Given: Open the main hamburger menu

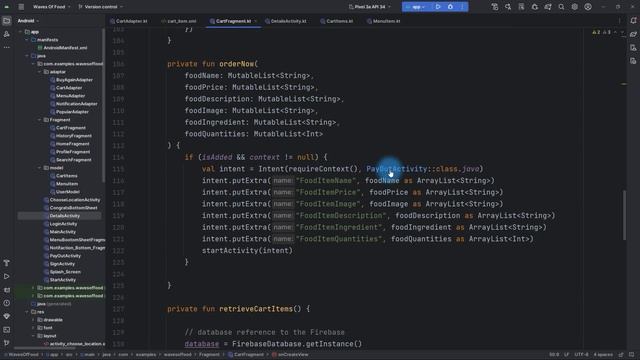Looking at the screenshot, I should pyautogui.click(x=21, y=7).
